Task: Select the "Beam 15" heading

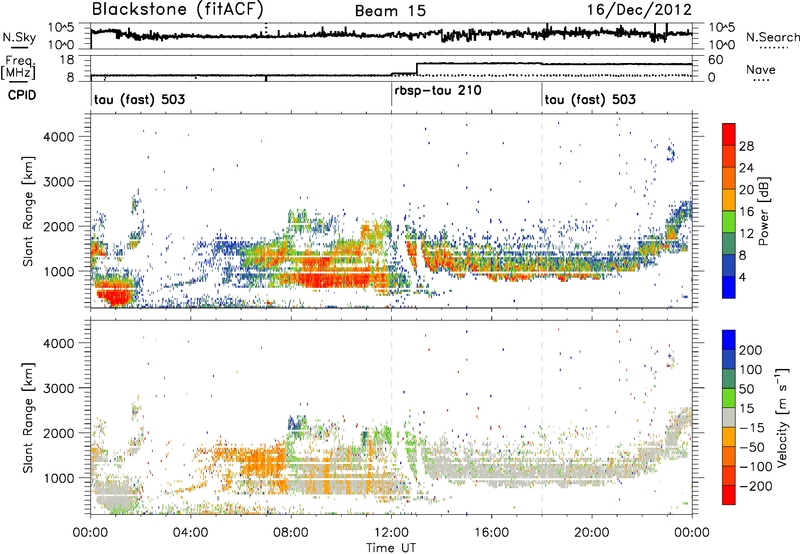Action: point(390,11)
